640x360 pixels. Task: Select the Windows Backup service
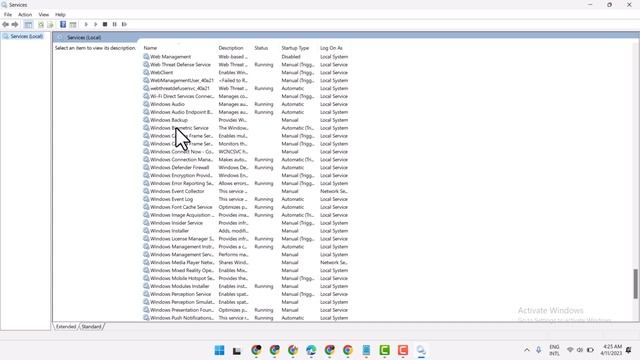(246, 120)
